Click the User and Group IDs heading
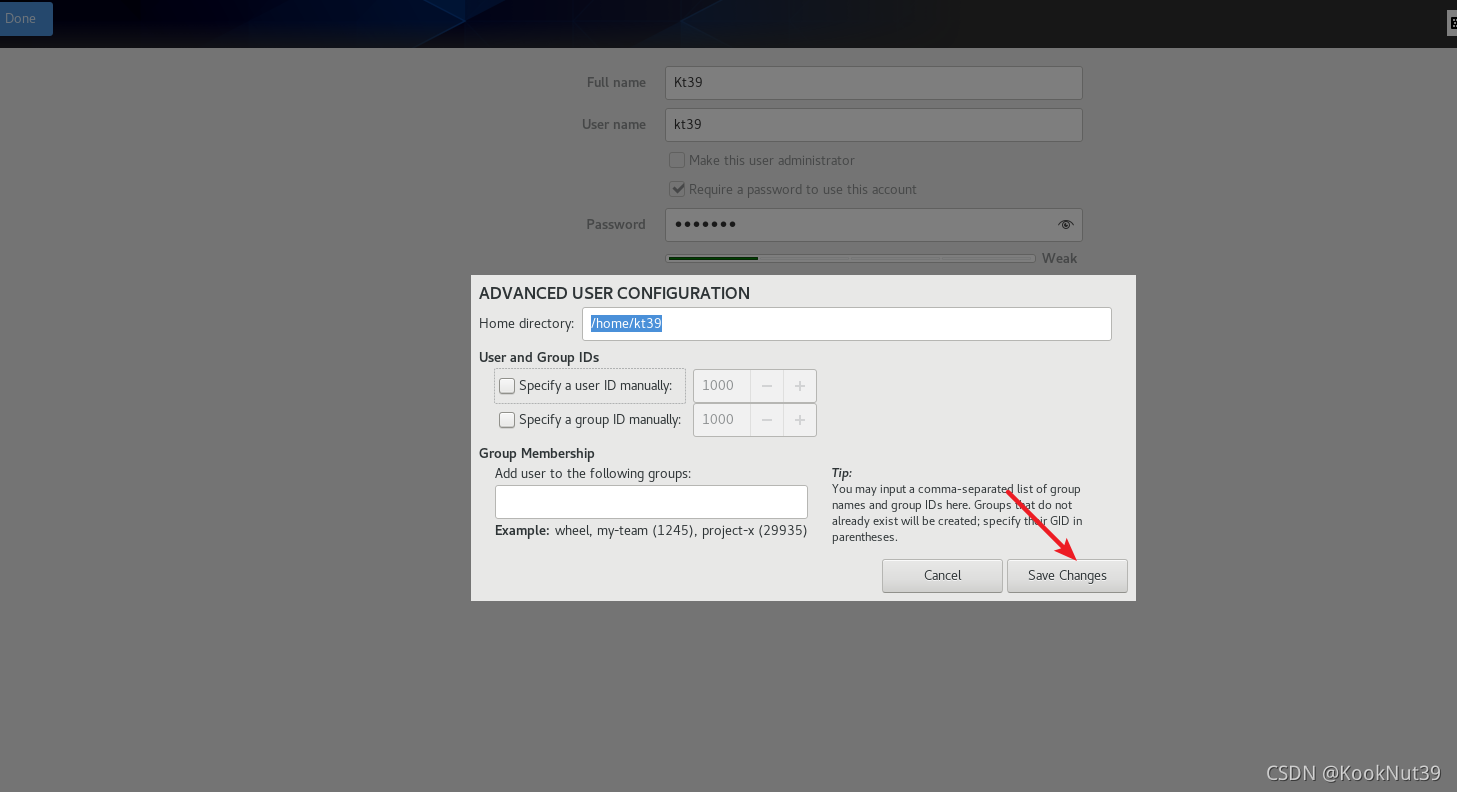The image size is (1457, 792). [x=539, y=357]
